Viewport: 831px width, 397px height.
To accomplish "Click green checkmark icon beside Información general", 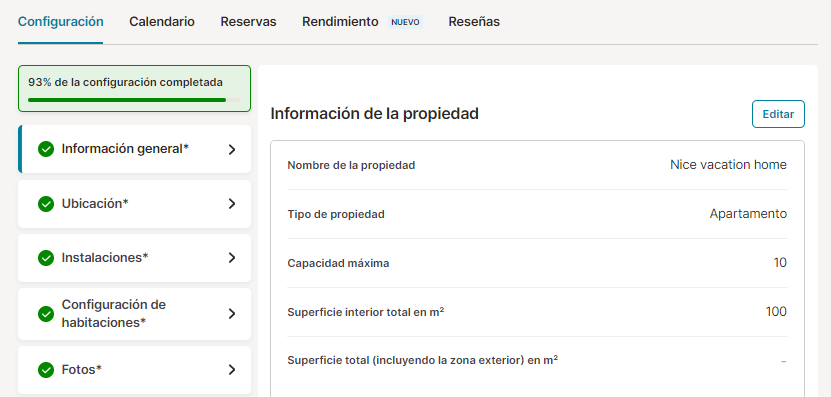I will 46,149.
